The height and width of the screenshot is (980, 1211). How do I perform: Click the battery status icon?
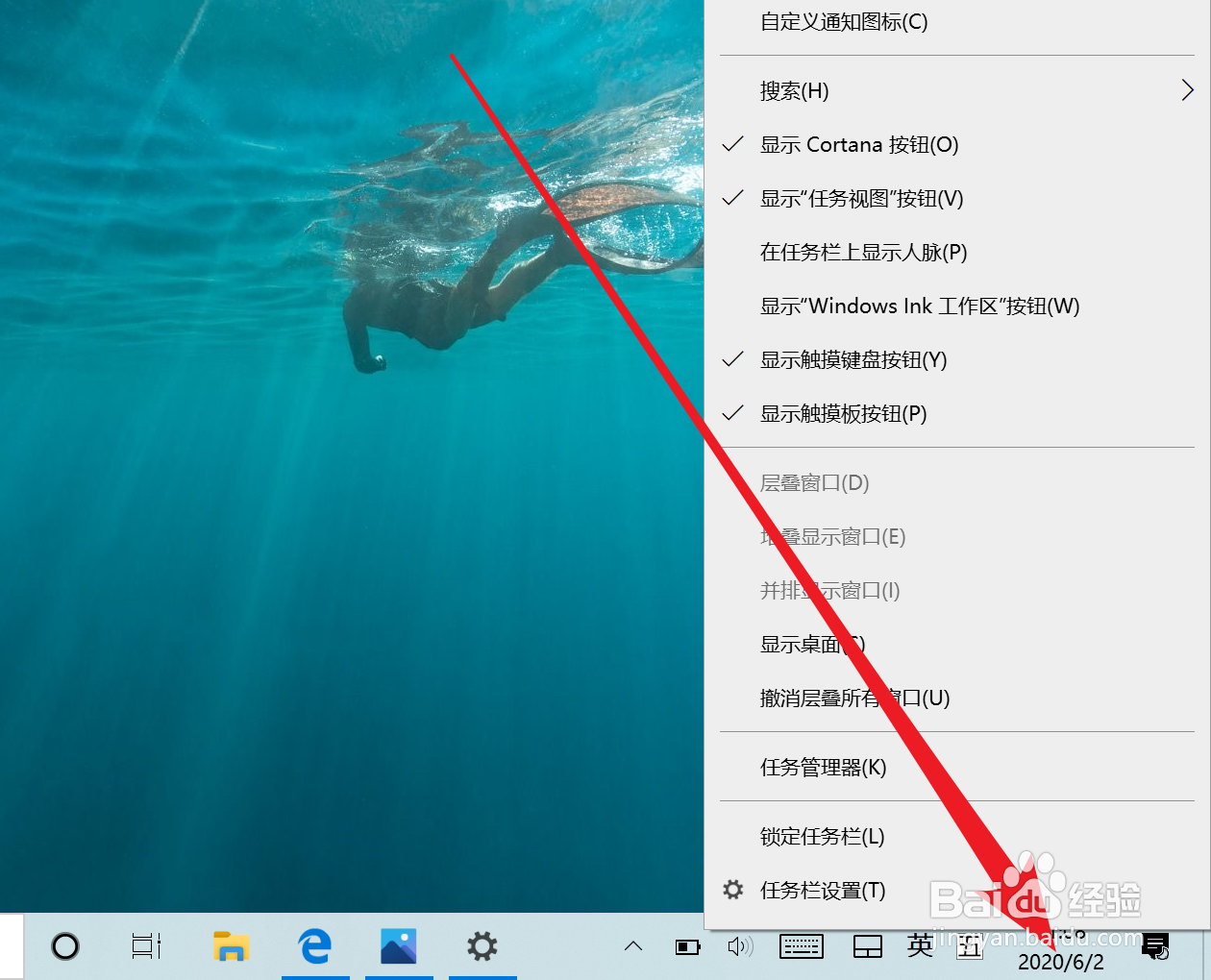click(x=687, y=946)
